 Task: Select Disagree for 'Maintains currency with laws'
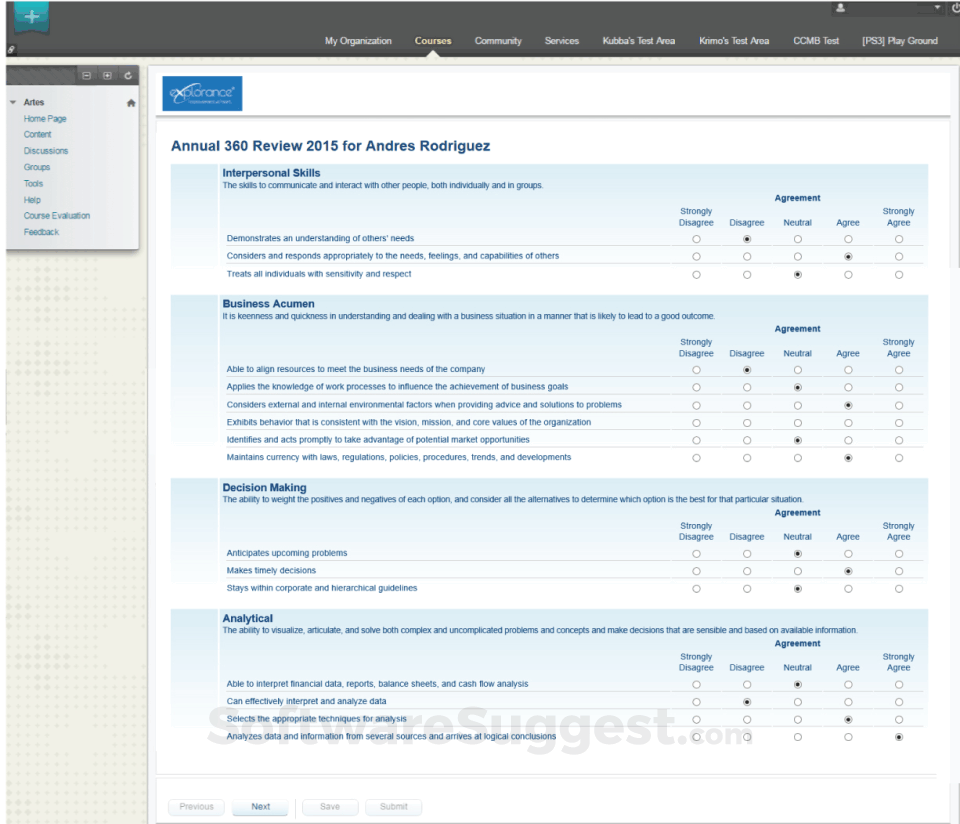[x=747, y=459]
